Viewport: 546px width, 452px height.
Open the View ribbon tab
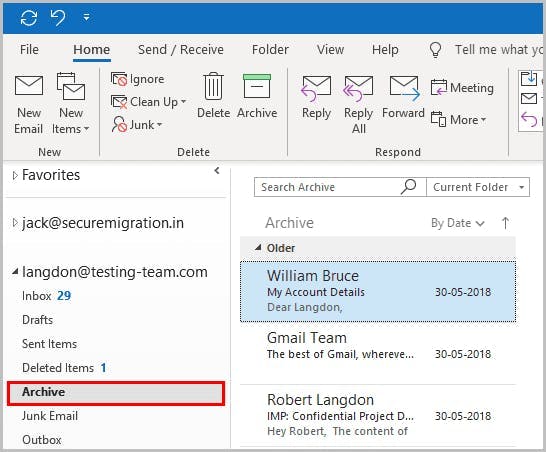pos(330,49)
